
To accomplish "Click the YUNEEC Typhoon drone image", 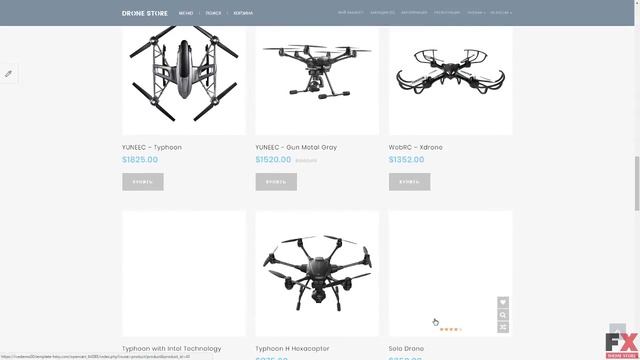I will [184, 80].
